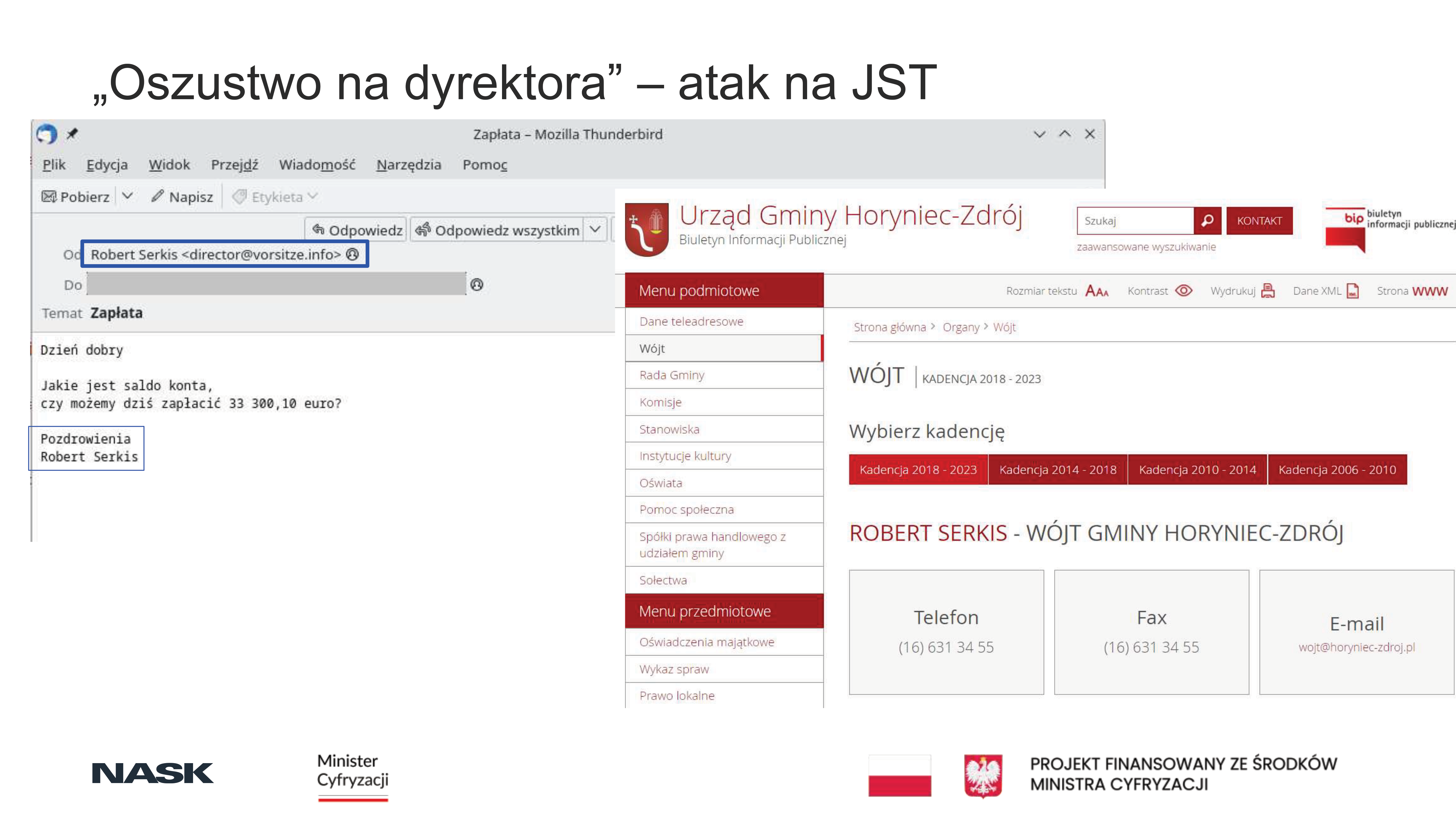Open Sołectwa menu entry
The height and width of the screenshot is (819, 1456).
[724, 580]
